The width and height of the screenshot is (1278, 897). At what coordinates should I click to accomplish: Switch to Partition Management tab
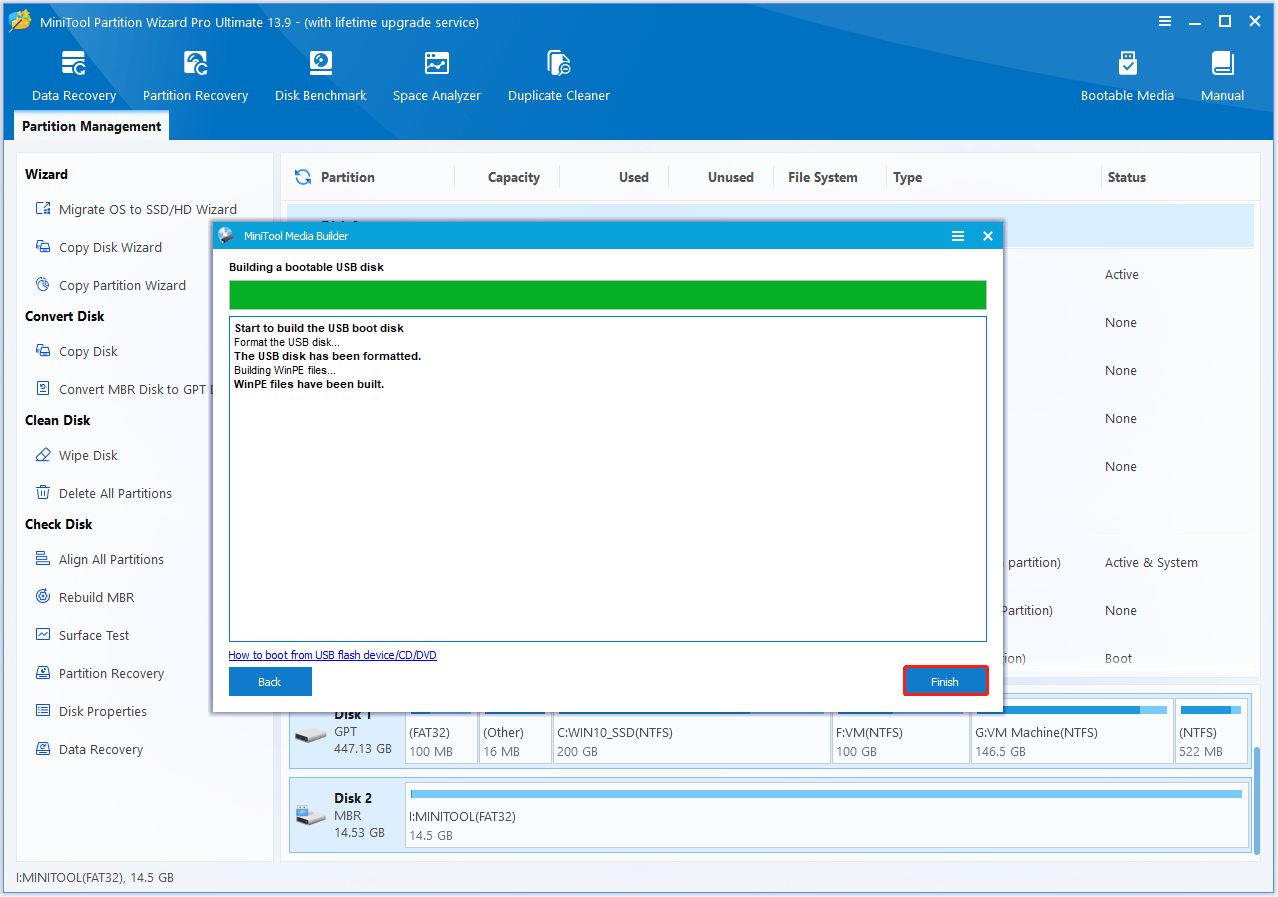[x=91, y=126]
